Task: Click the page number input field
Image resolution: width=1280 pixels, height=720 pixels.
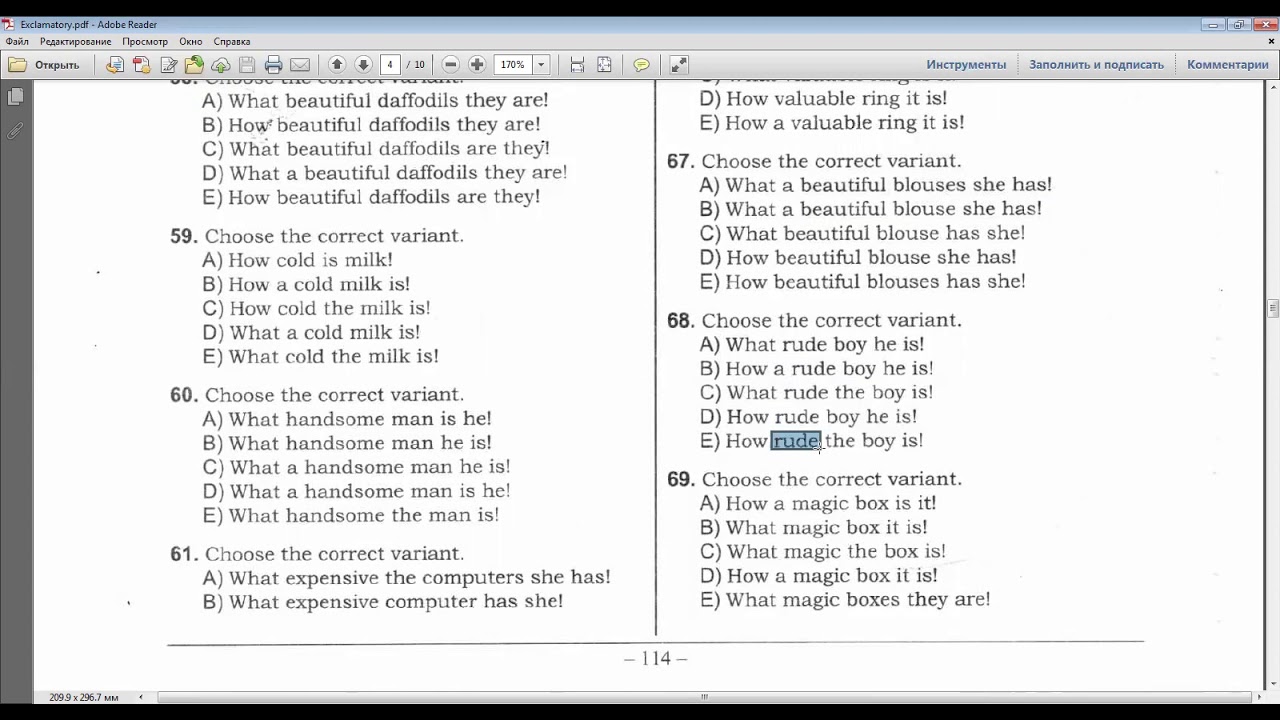Action: (x=390, y=65)
